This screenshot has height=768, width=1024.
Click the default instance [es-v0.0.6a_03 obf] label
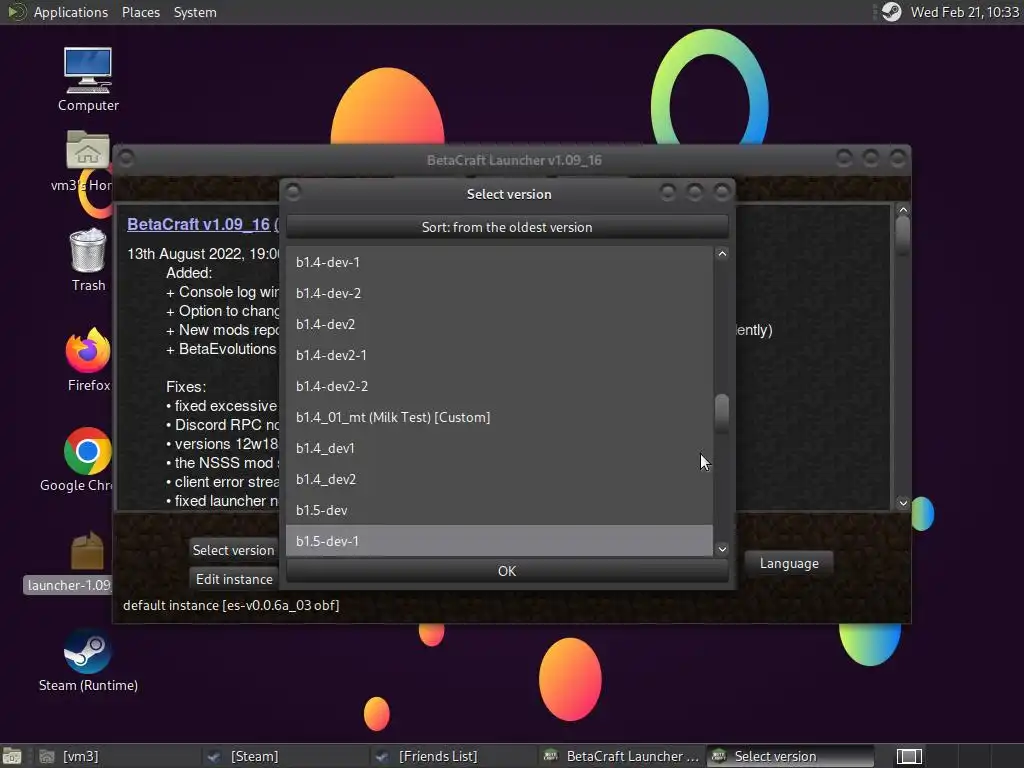tap(231, 605)
